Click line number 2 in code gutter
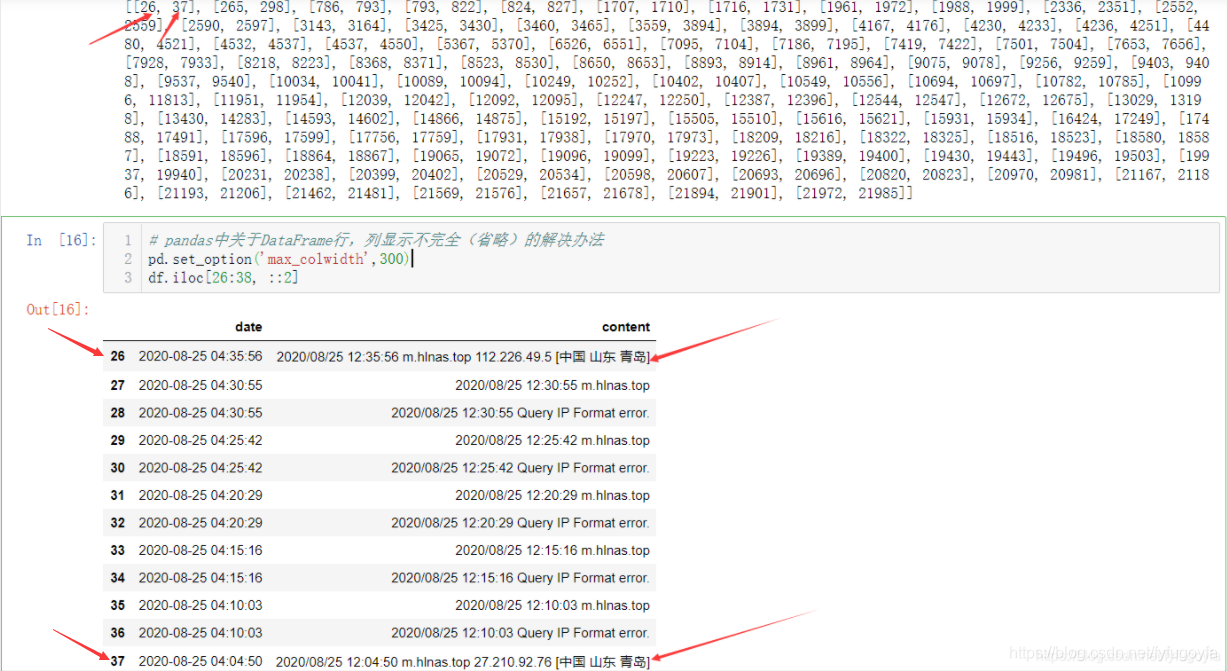1227x671 pixels. click(127, 259)
